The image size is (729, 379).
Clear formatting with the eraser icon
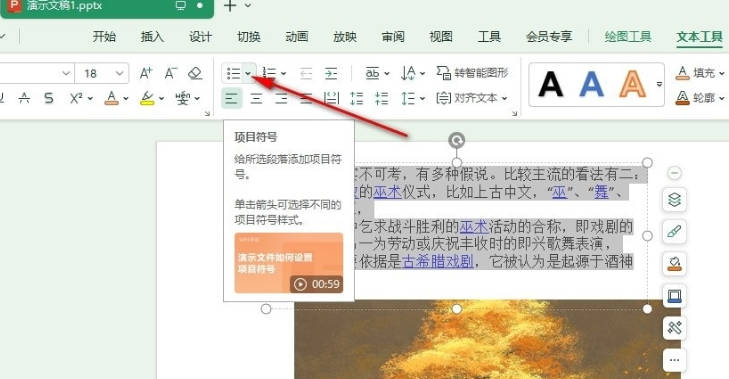[195, 73]
